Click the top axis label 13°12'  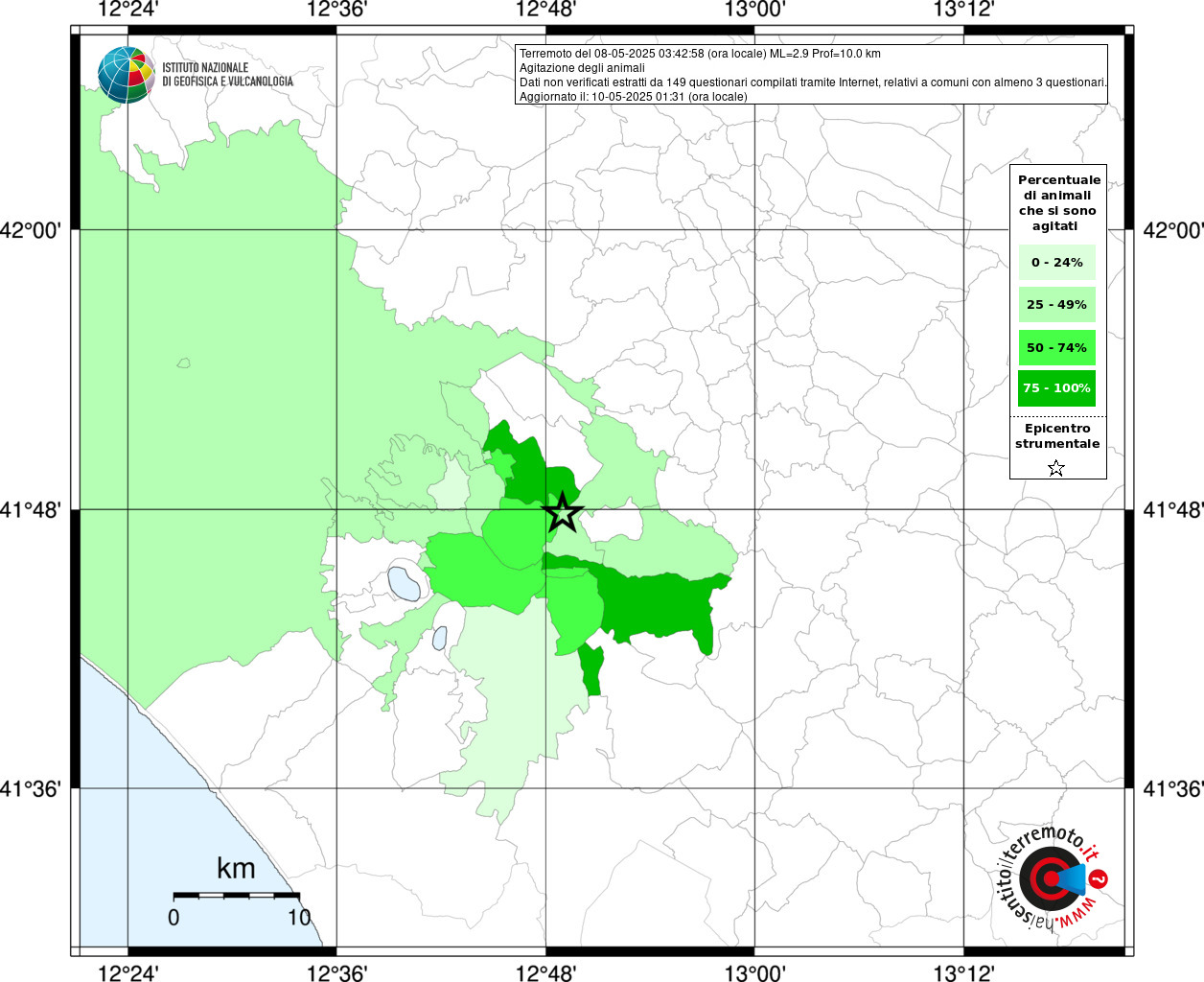click(x=963, y=10)
